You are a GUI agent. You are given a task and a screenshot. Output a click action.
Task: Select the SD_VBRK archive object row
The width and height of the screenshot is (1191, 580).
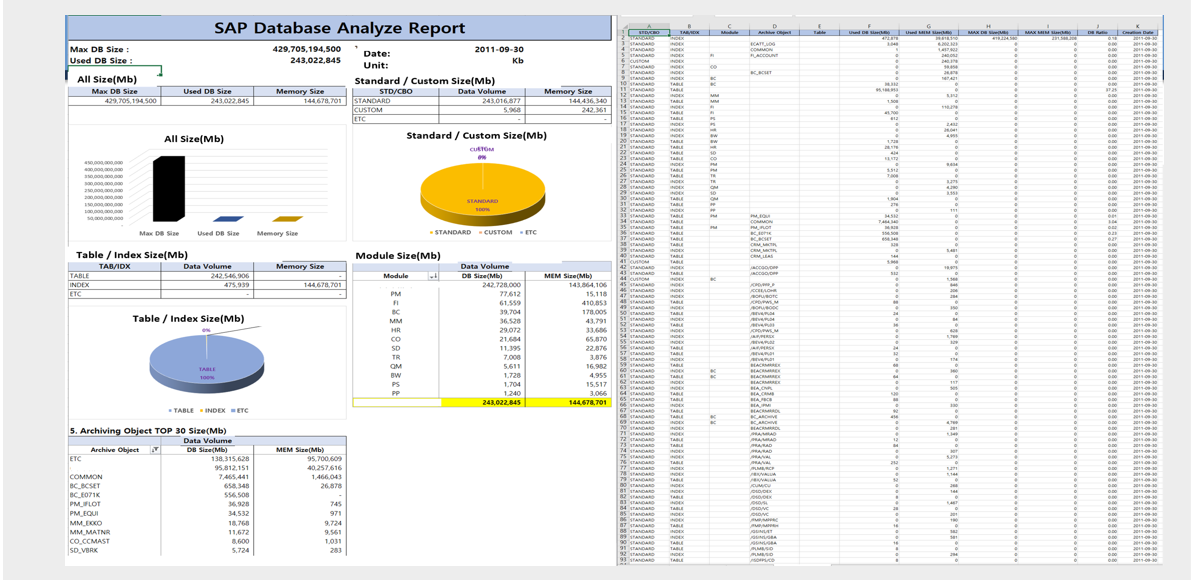(207, 550)
